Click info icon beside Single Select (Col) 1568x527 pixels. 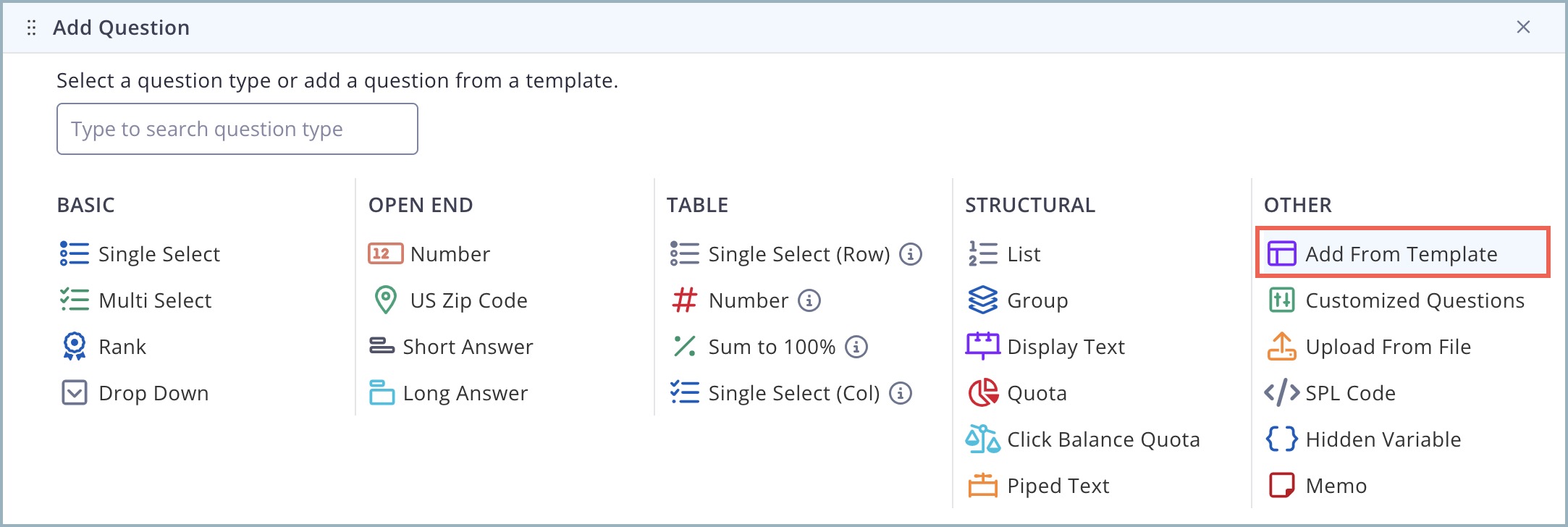pos(901,393)
